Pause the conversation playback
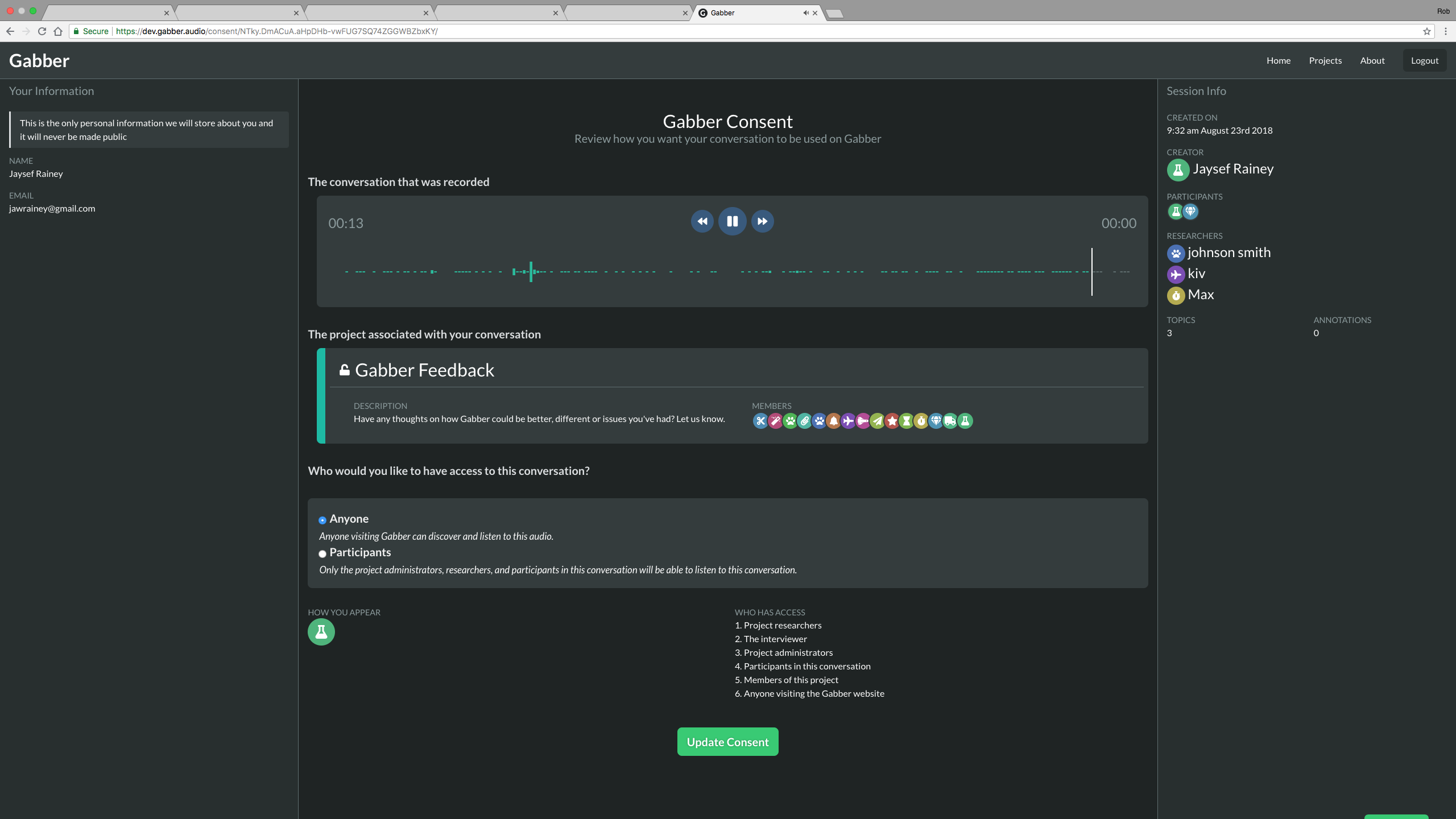Image resolution: width=1456 pixels, height=819 pixels. (733, 221)
